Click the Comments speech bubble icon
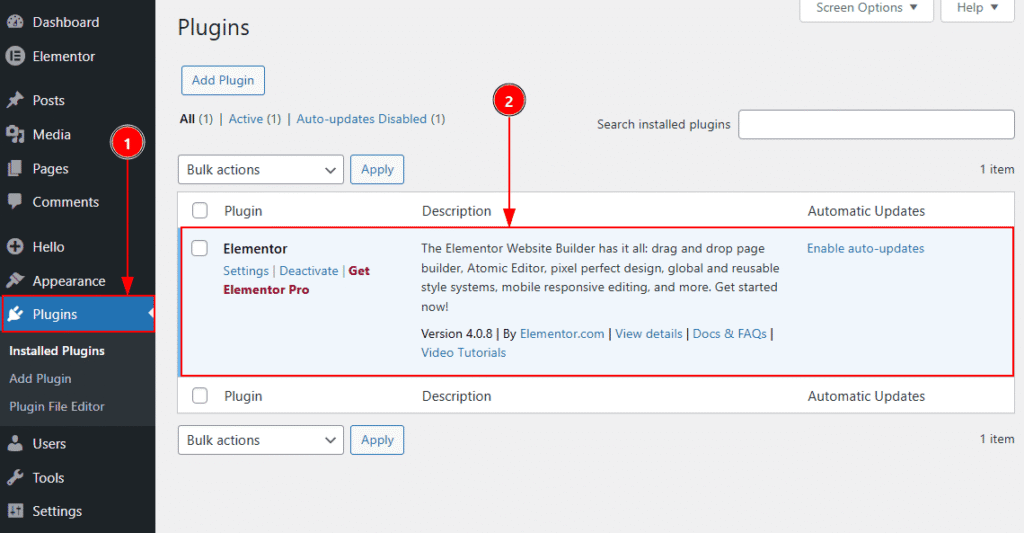The image size is (1024, 533). pyautogui.click(x=15, y=202)
